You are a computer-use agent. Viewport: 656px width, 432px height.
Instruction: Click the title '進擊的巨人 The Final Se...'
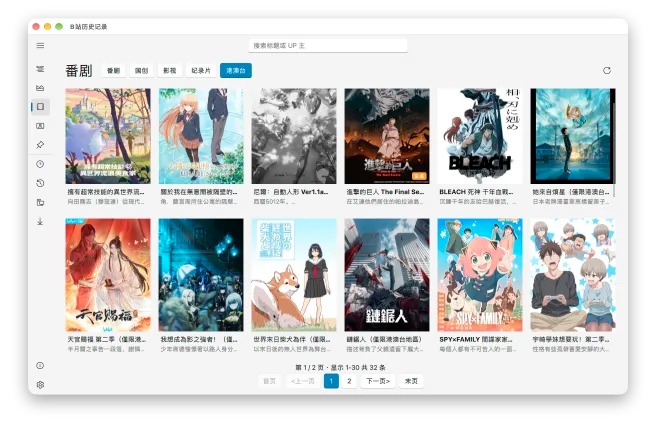click(385, 192)
